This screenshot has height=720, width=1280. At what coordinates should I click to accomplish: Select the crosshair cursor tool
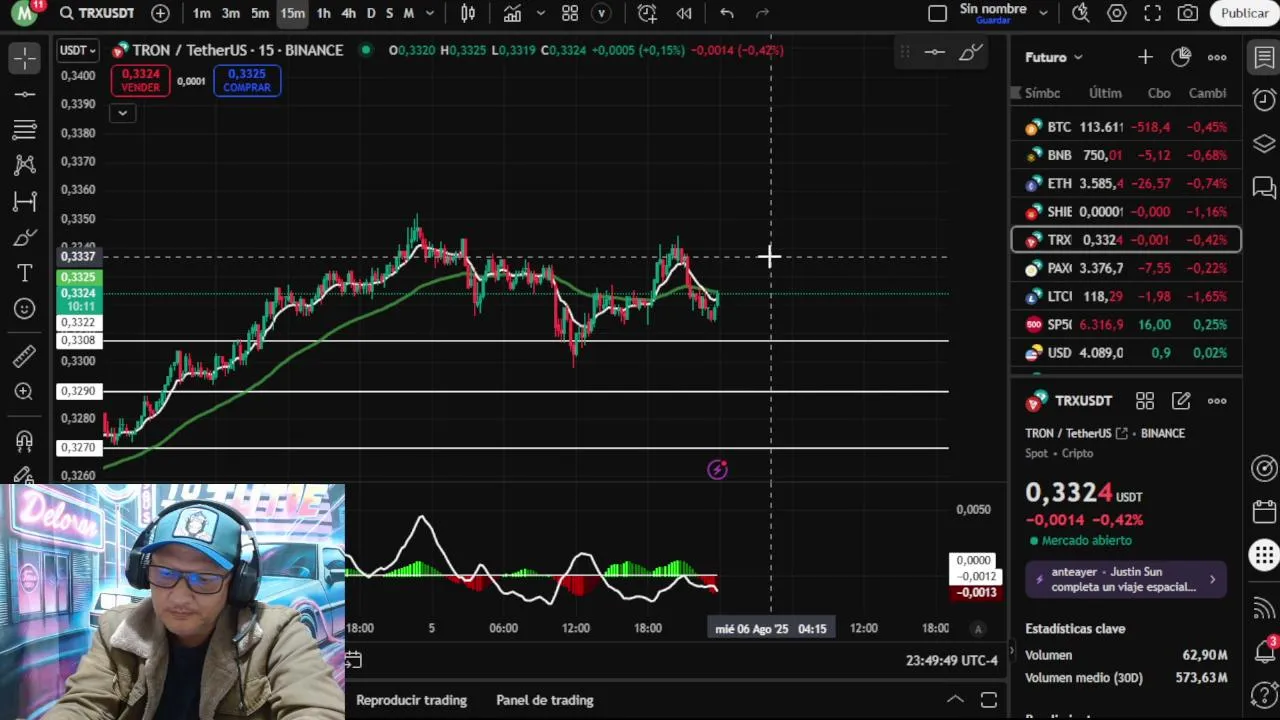pyautogui.click(x=25, y=58)
